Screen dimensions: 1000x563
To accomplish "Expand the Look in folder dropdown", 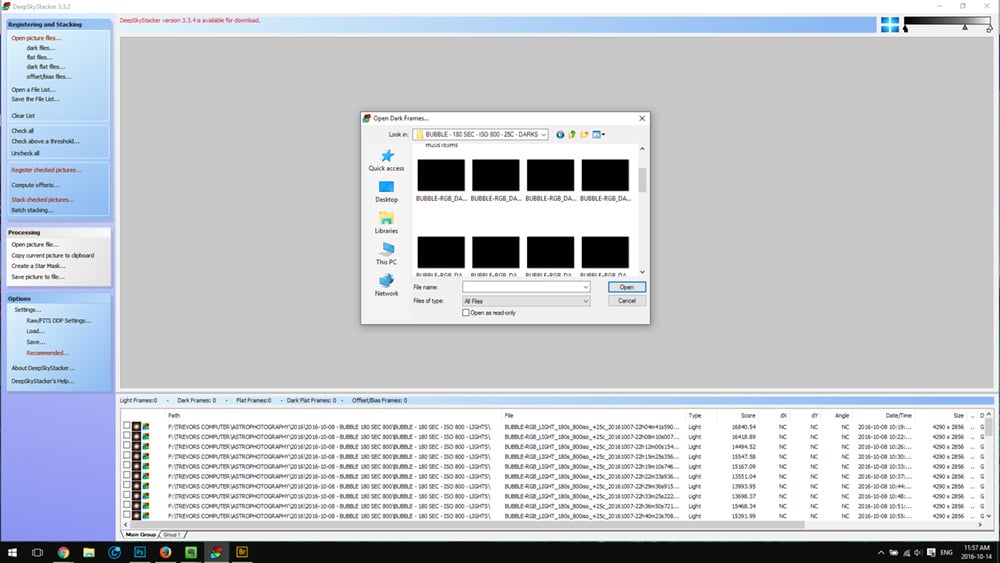I will tap(543, 134).
